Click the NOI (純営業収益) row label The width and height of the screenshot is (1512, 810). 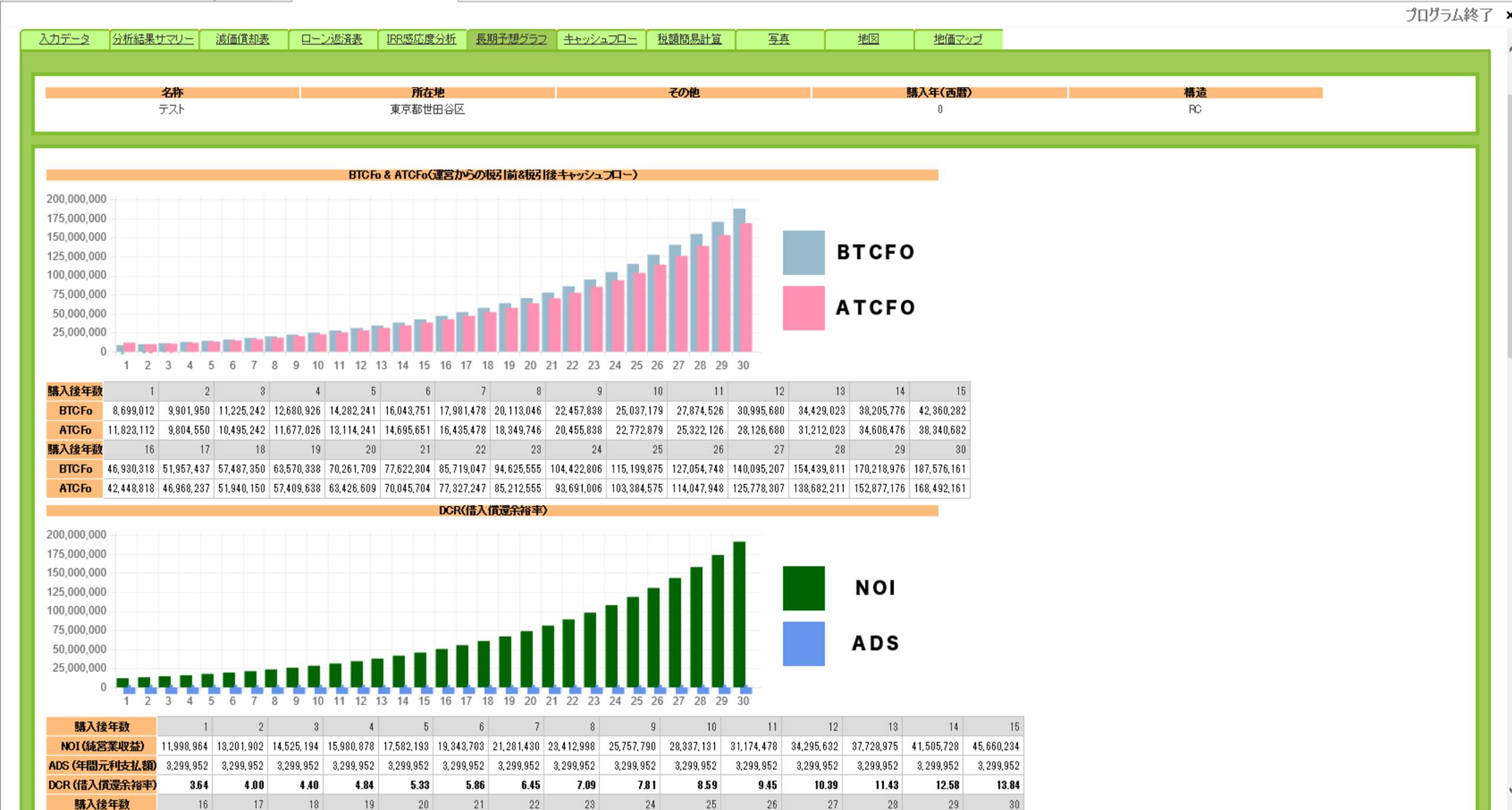click(x=102, y=746)
